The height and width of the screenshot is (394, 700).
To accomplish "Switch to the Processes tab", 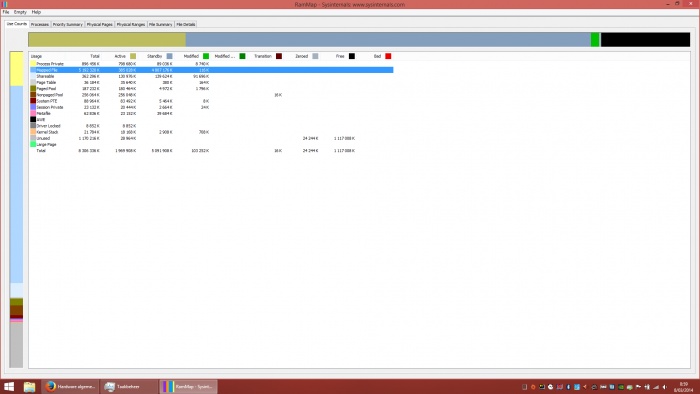I will (40, 25).
